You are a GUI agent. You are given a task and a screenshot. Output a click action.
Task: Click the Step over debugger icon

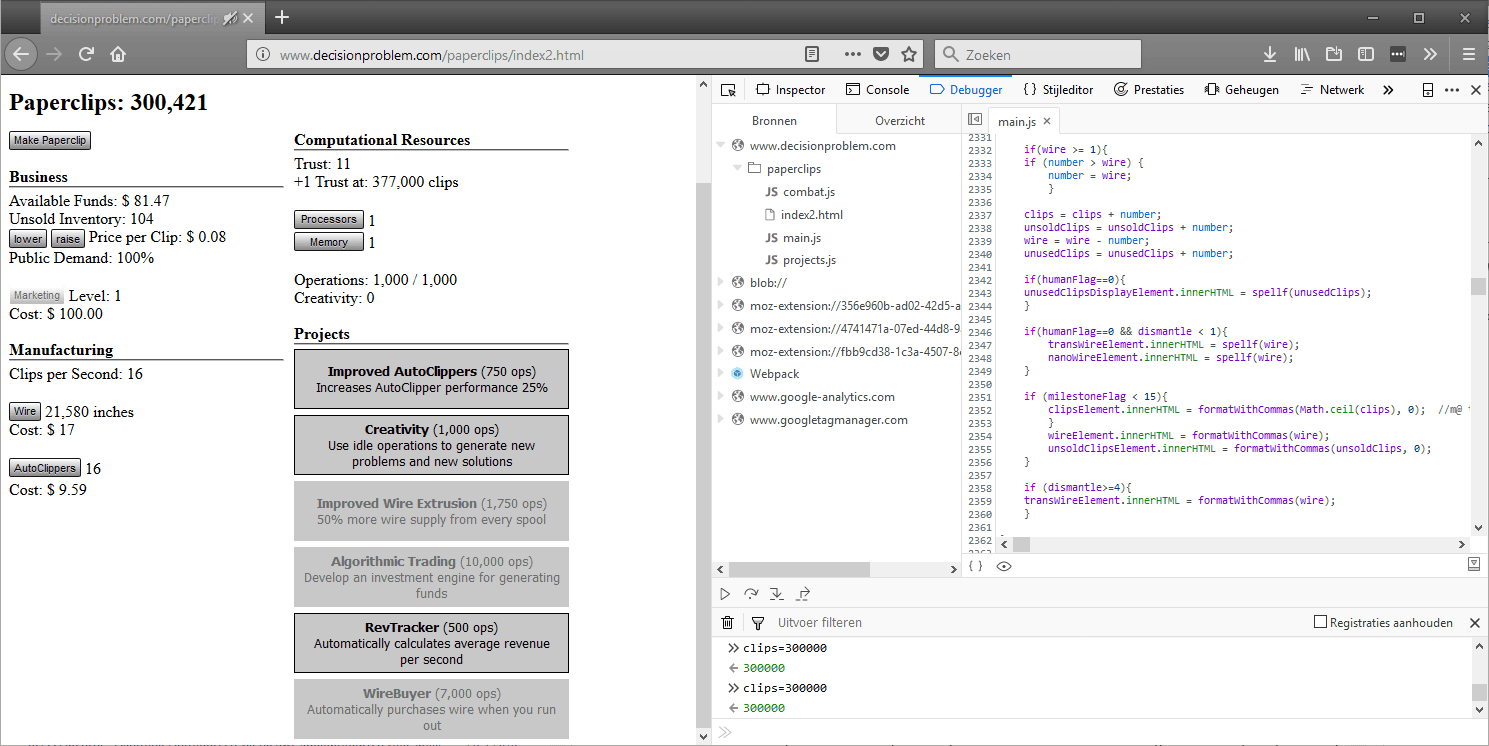point(751,593)
